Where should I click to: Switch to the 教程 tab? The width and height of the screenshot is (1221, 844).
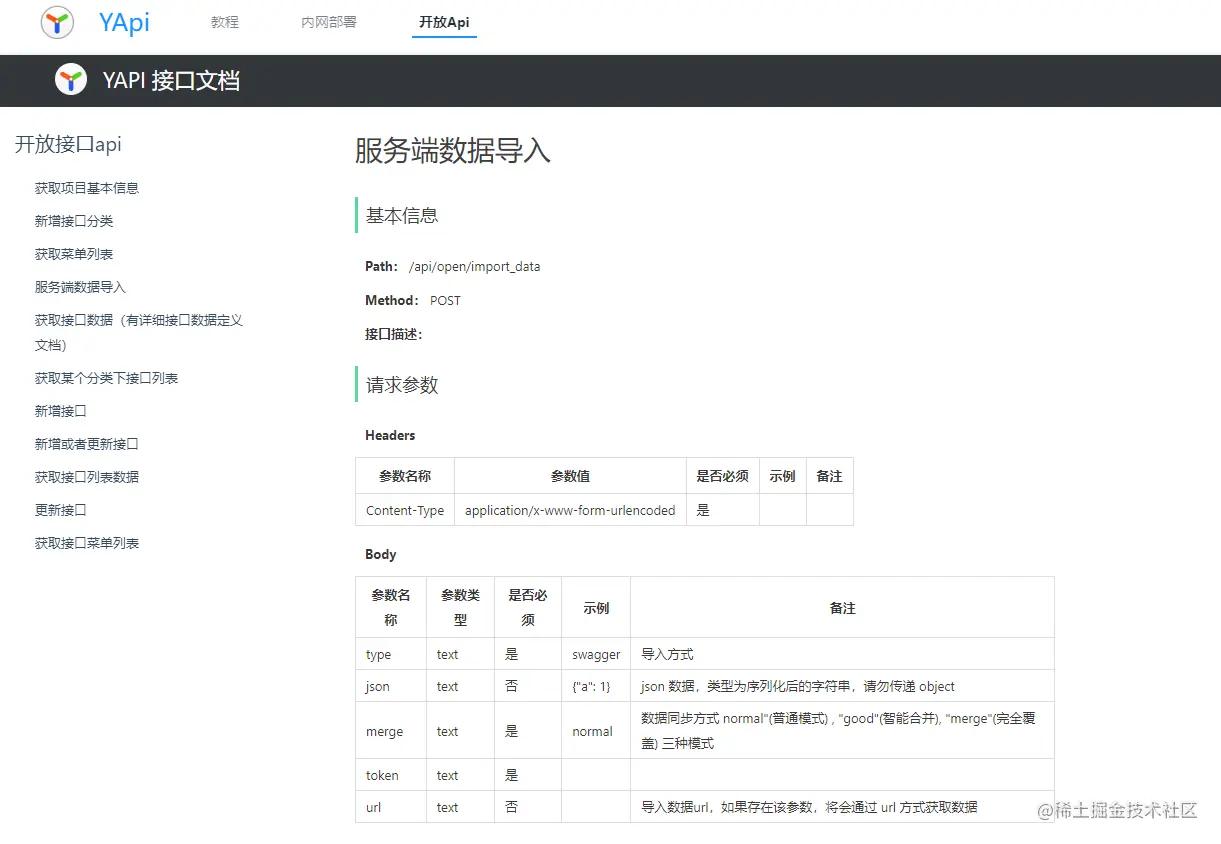click(x=225, y=22)
